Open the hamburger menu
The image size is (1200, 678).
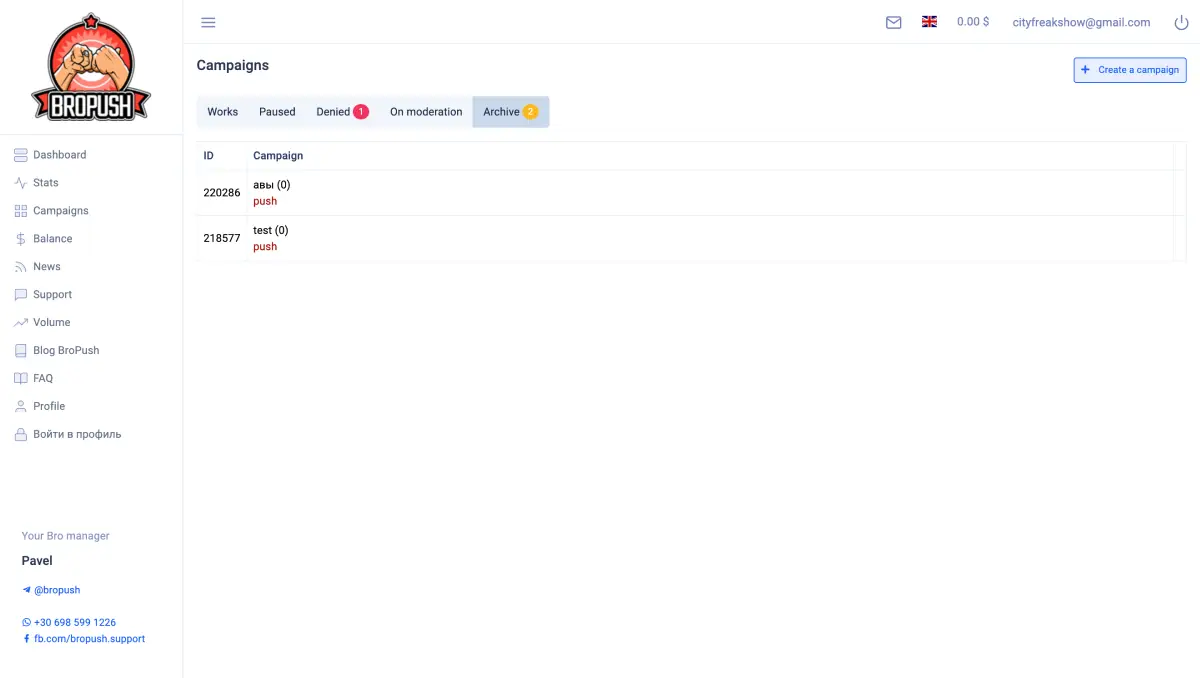[x=208, y=22]
